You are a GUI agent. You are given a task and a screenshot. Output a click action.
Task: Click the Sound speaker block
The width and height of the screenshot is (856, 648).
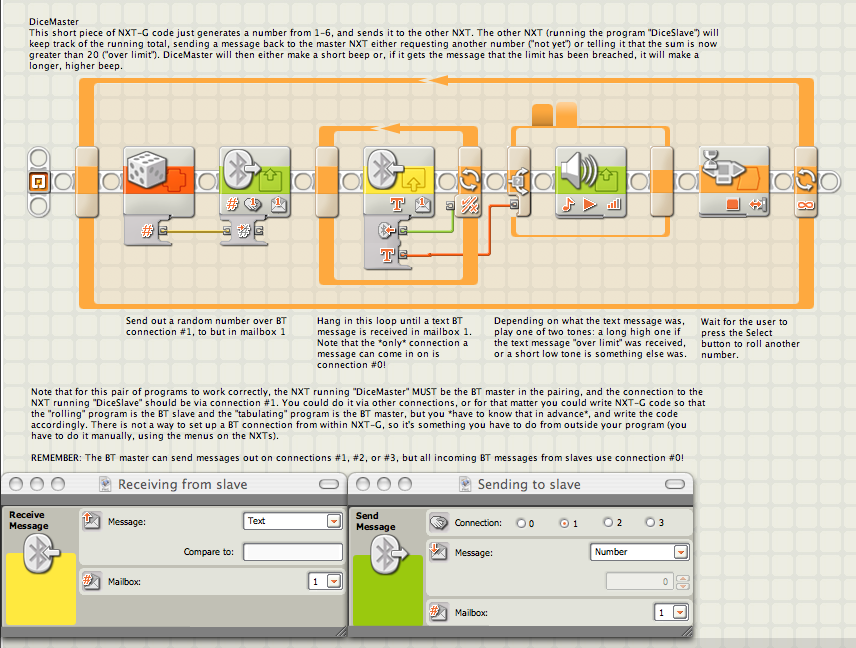(591, 181)
